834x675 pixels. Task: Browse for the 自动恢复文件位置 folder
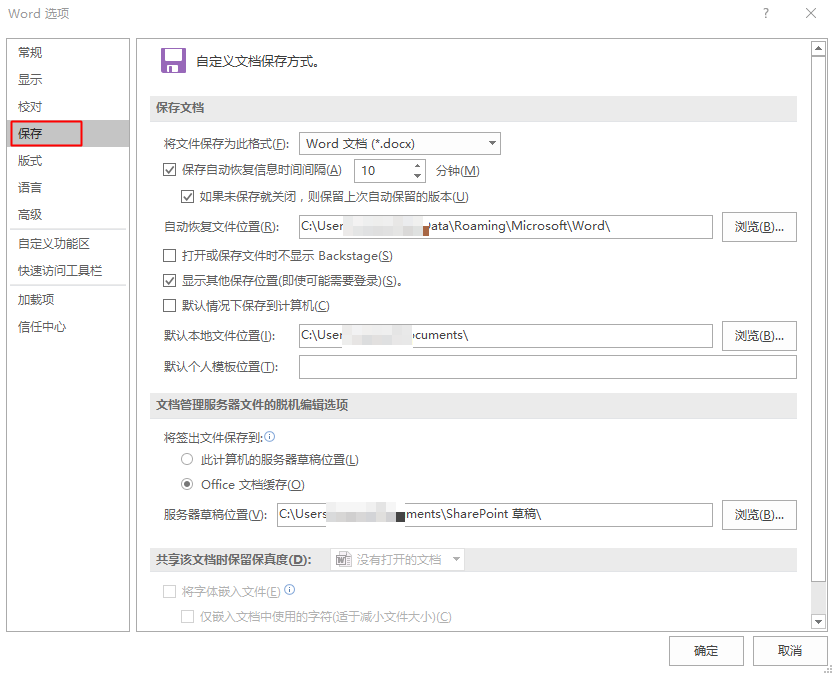click(x=759, y=227)
